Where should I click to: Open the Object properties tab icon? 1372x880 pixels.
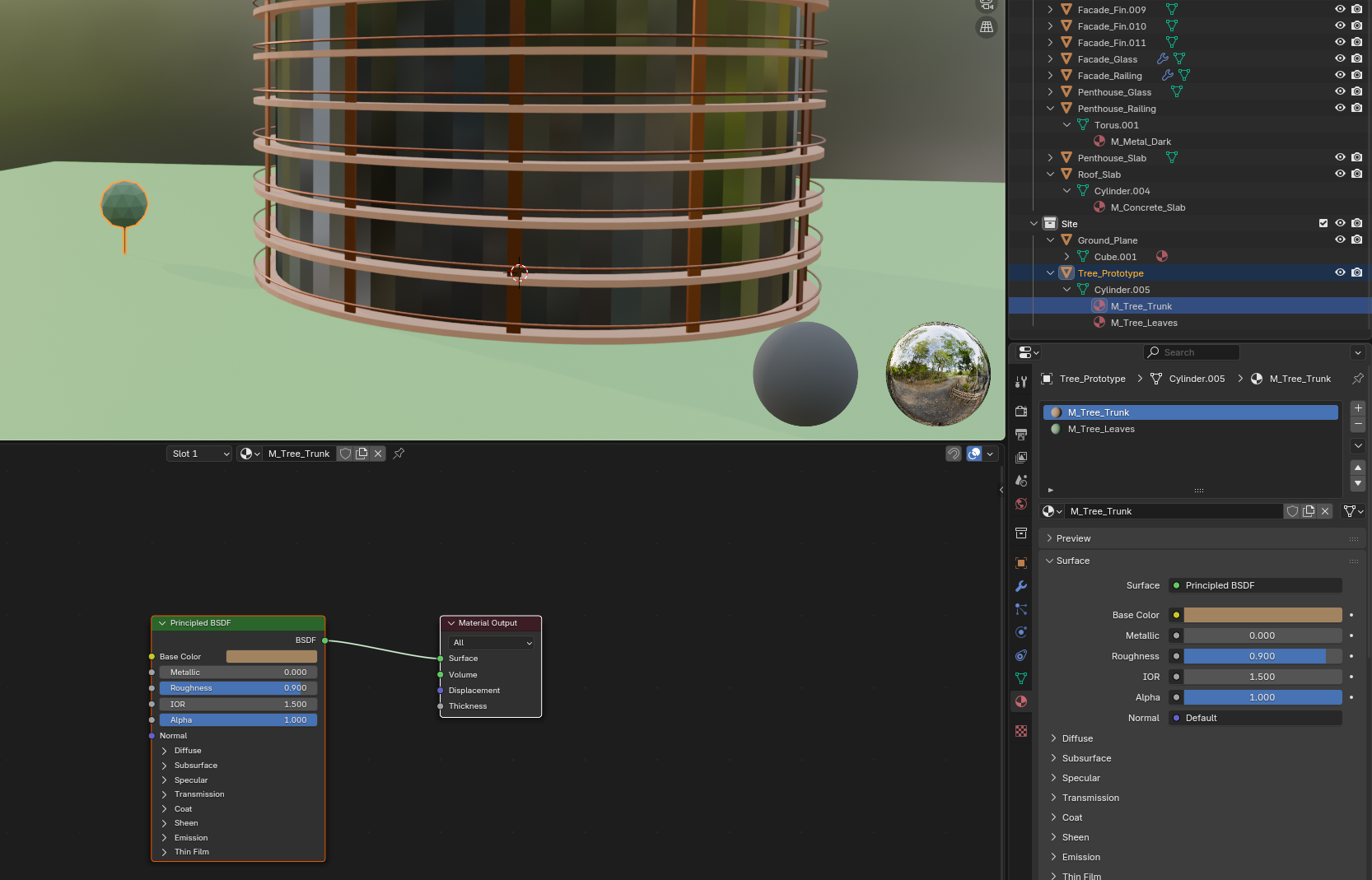tap(1021, 563)
